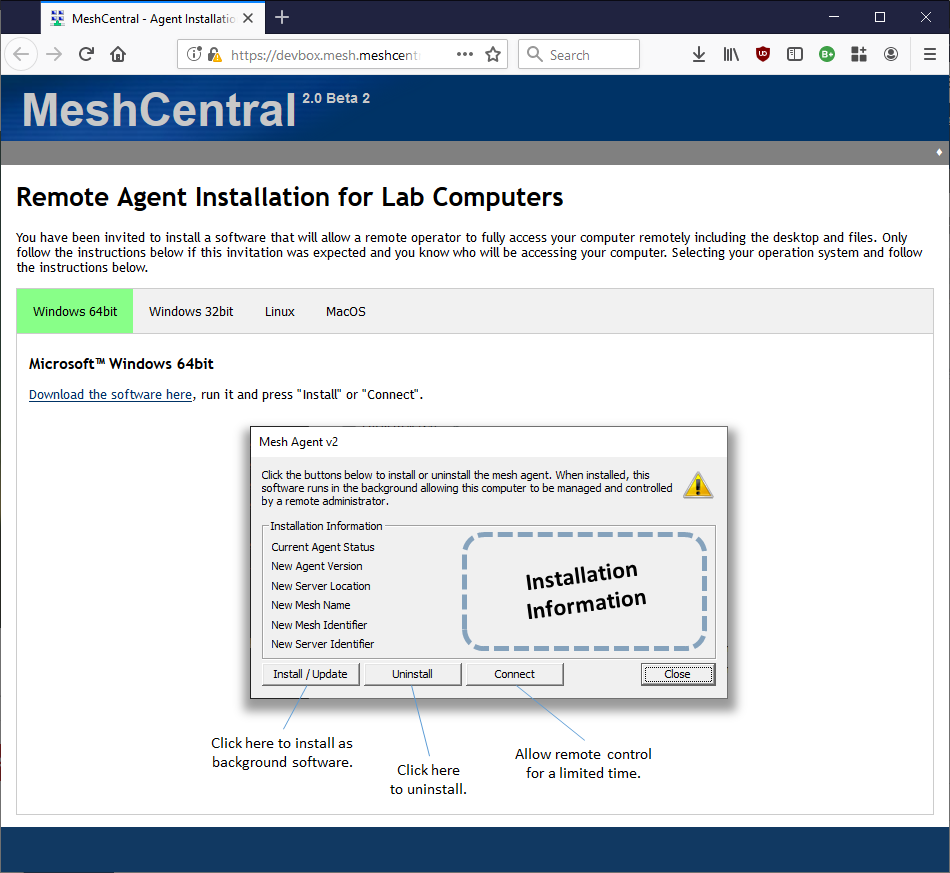
Task: Open page actions three-dot menu
Action: point(465,55)
